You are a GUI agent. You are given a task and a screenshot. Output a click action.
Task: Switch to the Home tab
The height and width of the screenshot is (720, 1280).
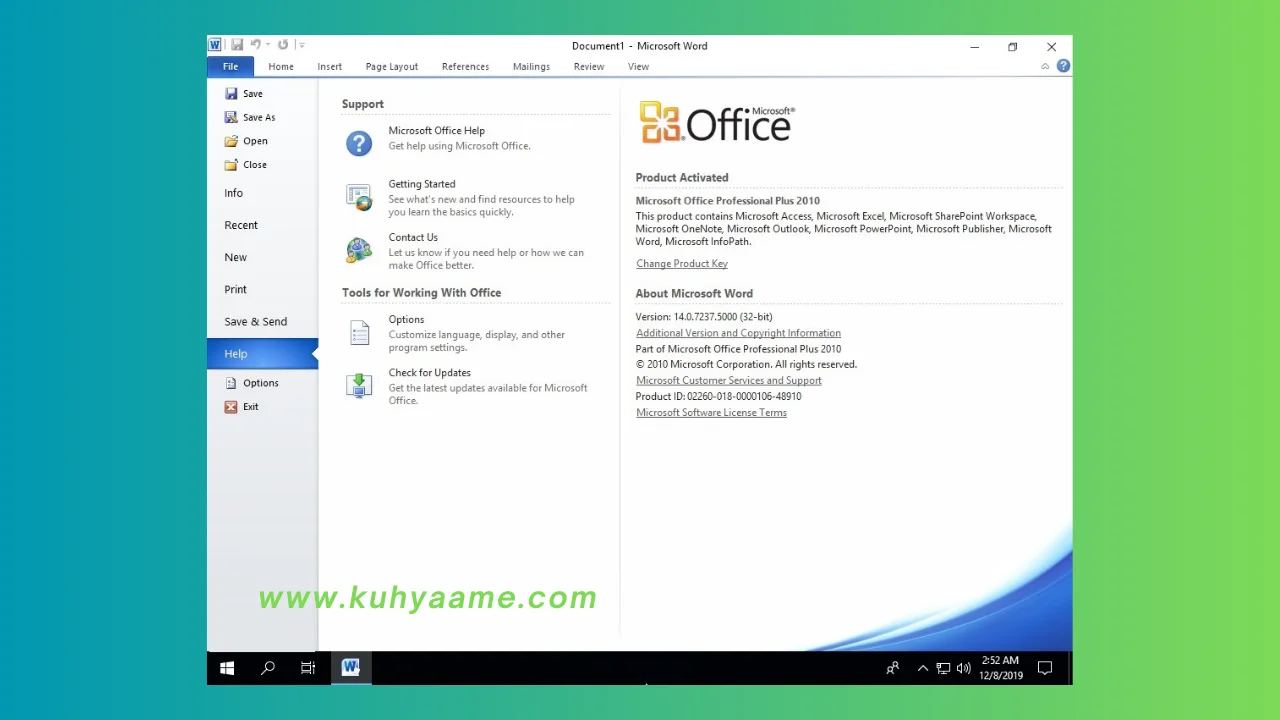pyautogui.click(x=281, y=67)
